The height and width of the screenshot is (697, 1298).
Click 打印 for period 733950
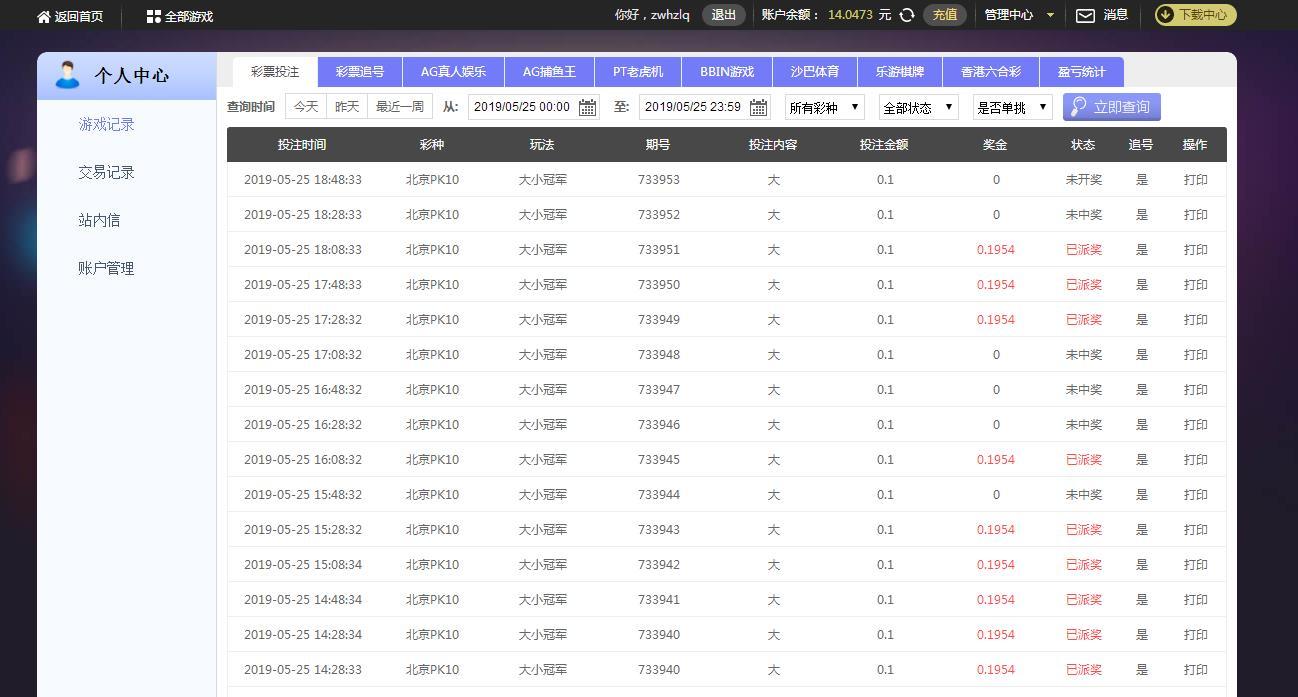1195,285
